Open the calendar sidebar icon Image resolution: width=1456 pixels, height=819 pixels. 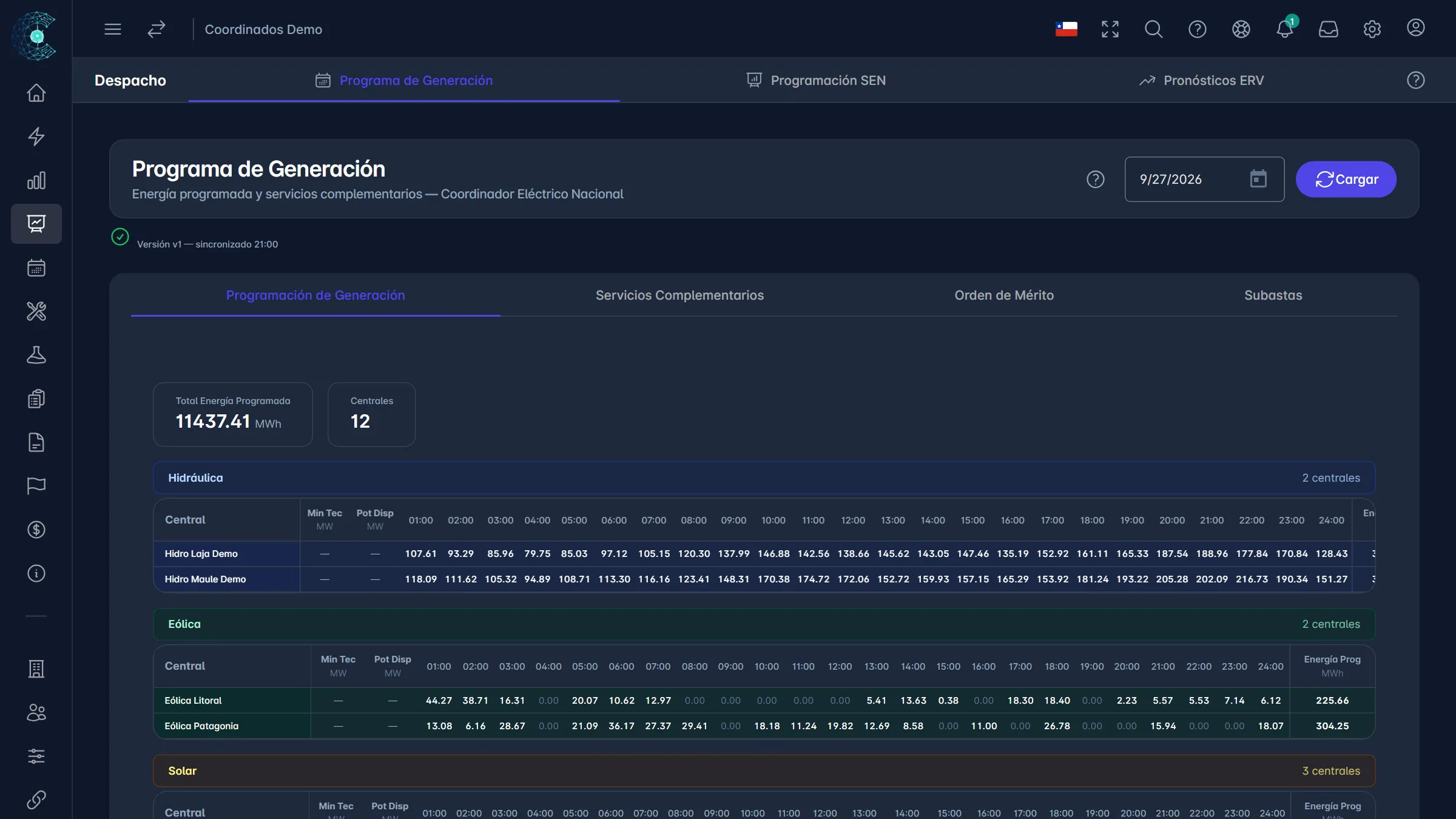pos(36,268)
